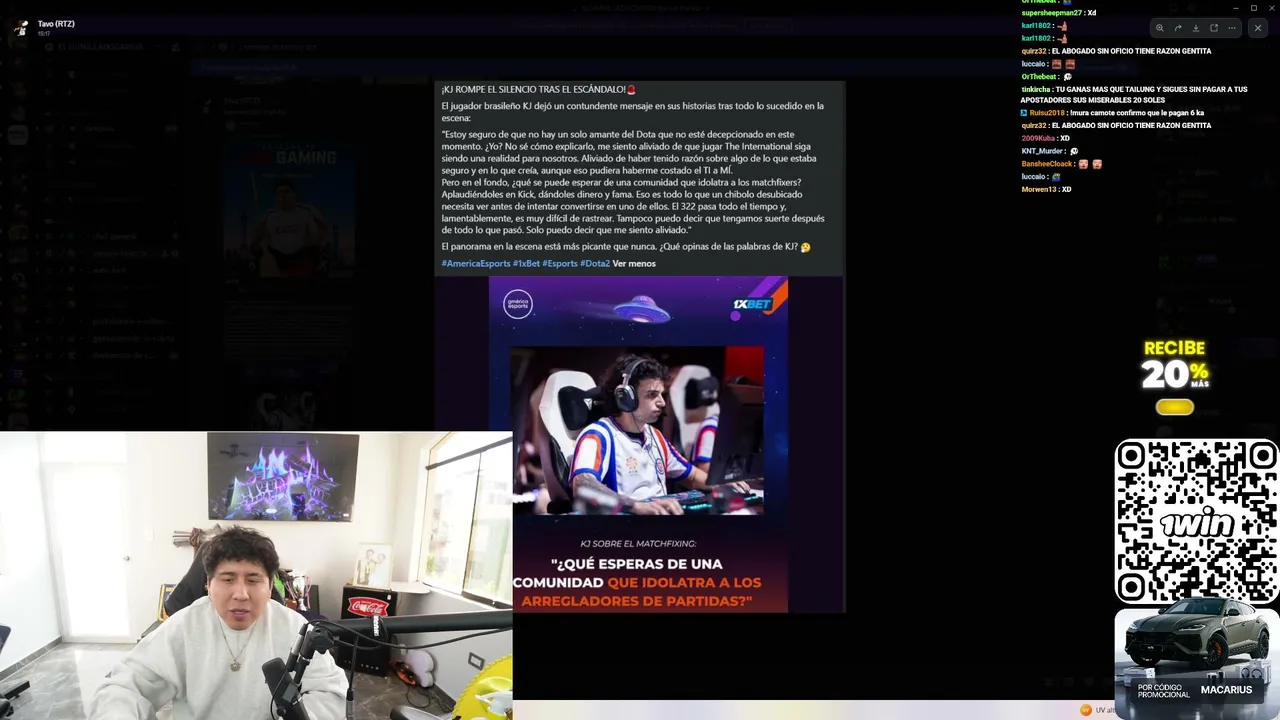Minimize the window

click(1235, 8)
